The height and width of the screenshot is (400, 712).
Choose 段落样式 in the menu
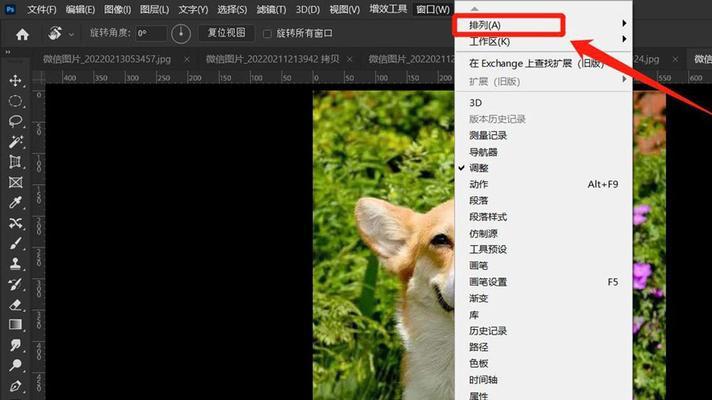pos(544,217)
